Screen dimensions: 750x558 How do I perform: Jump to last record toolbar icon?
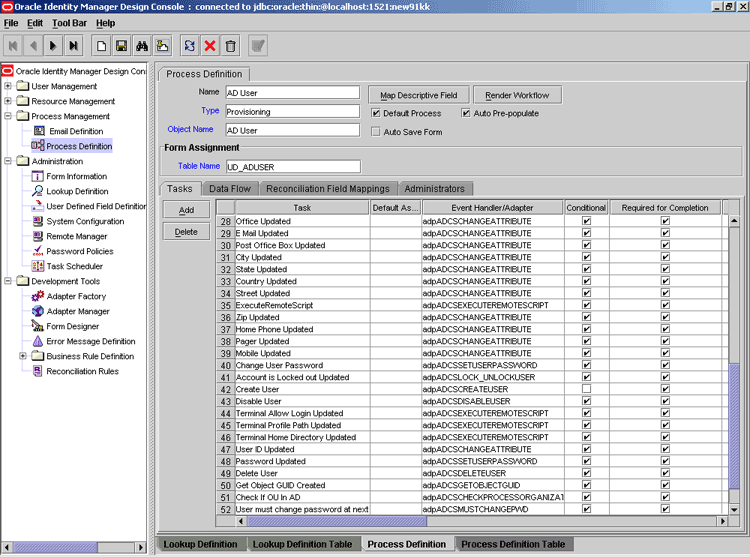point(73,46)
